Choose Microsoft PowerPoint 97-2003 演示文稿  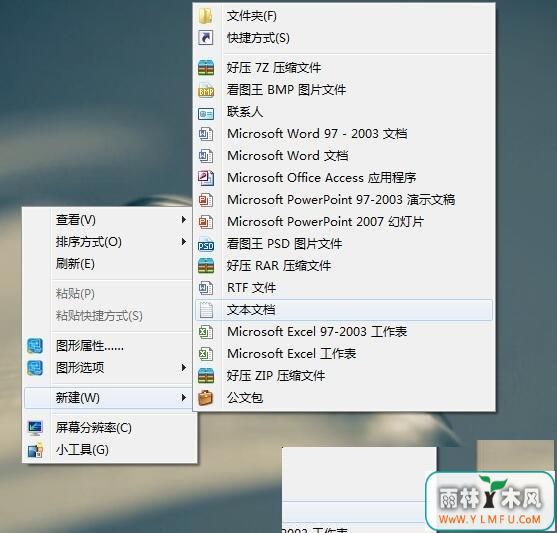click(341, 200)
